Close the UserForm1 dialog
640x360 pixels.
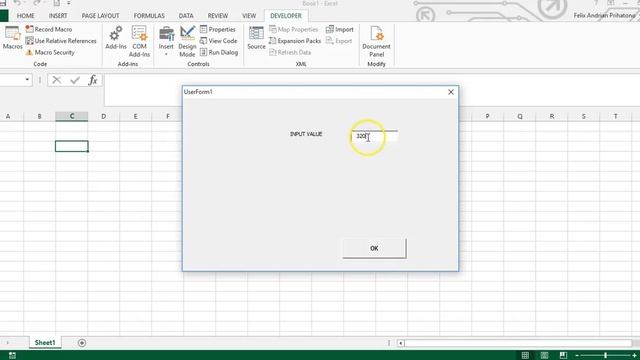[x=451, y=92]
